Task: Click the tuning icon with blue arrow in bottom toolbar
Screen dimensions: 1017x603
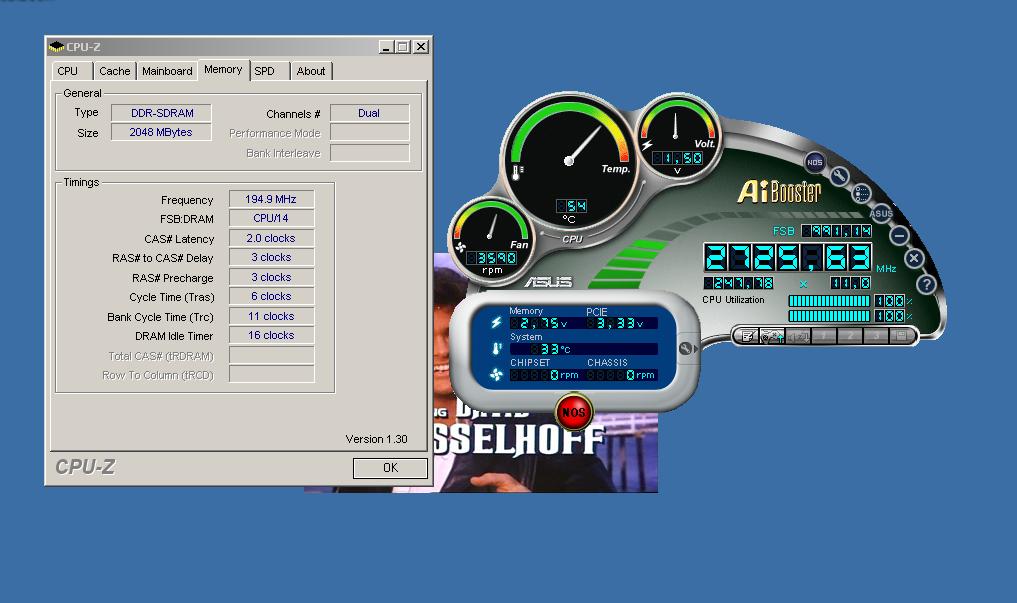Action: pos(772,336)
